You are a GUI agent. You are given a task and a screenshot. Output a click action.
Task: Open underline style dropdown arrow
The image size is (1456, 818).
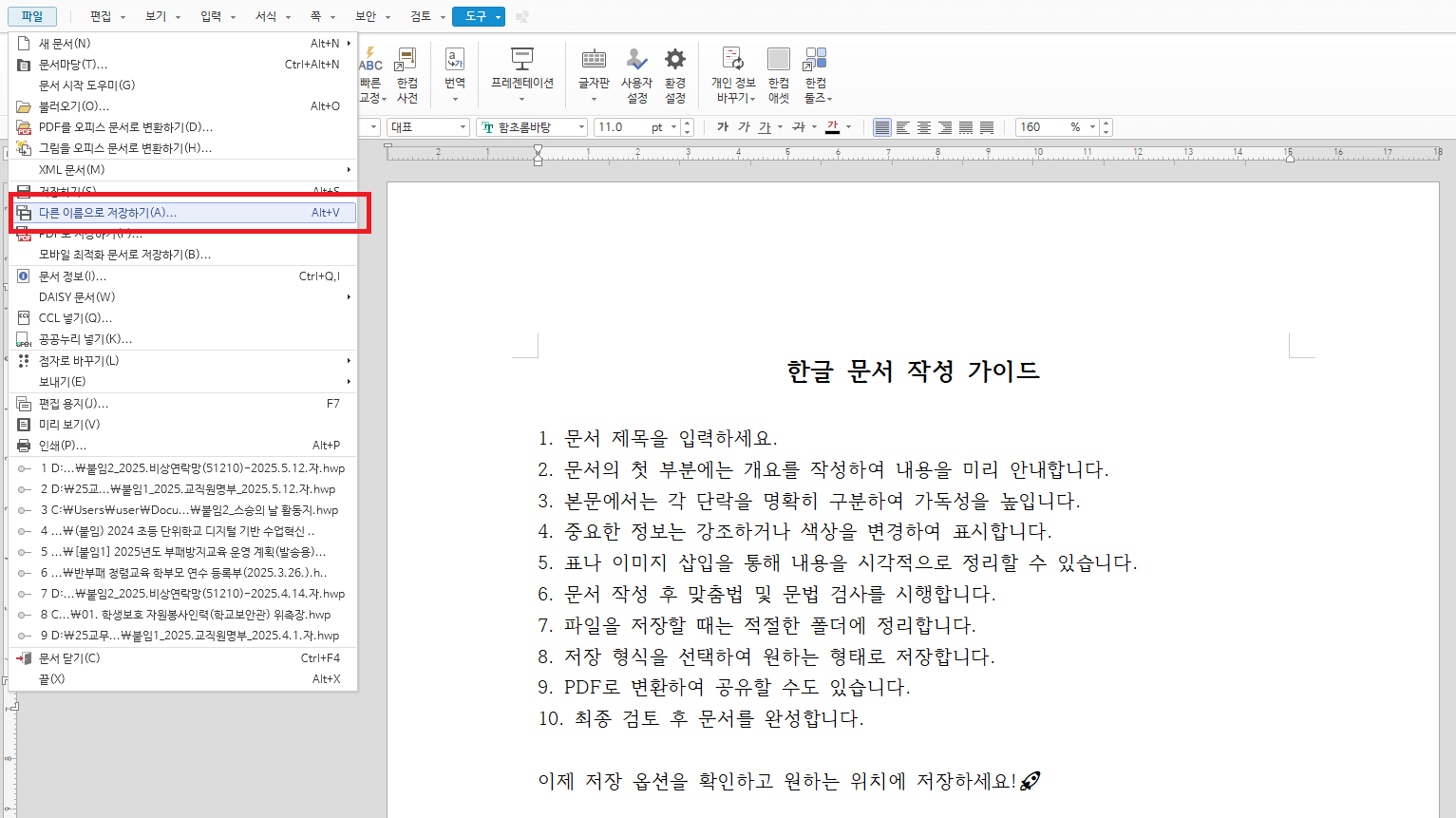tap(780, 127)
